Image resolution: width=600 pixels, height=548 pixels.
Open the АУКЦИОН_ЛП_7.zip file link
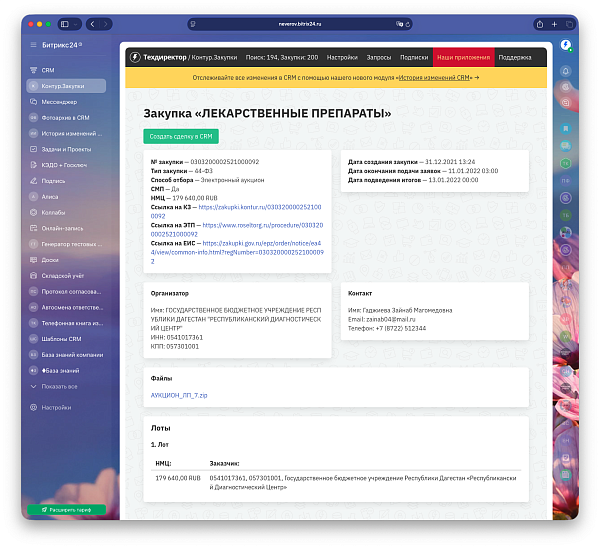[179, 395]
